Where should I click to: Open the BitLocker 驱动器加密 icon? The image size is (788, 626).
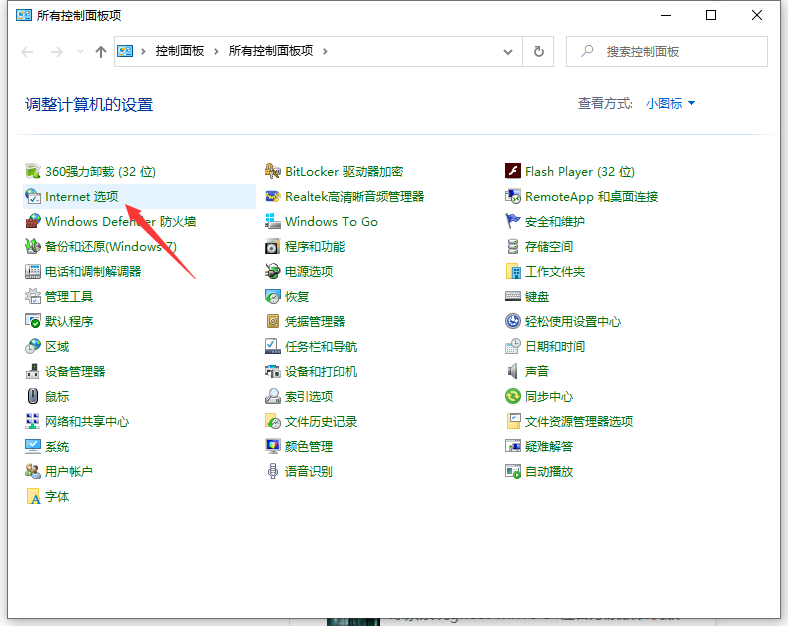click(273, 172)
